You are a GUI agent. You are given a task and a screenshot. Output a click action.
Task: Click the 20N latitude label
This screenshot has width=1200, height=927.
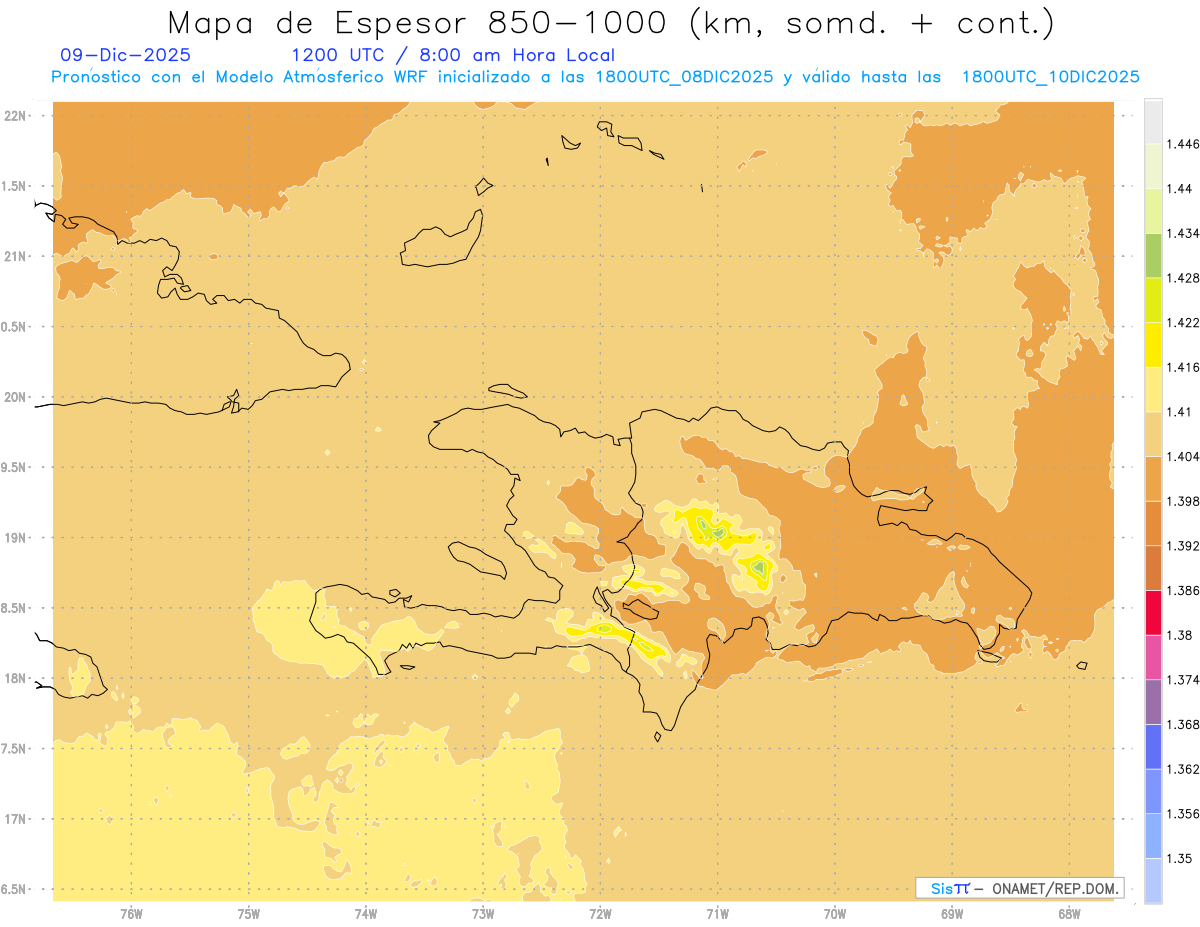16,397
